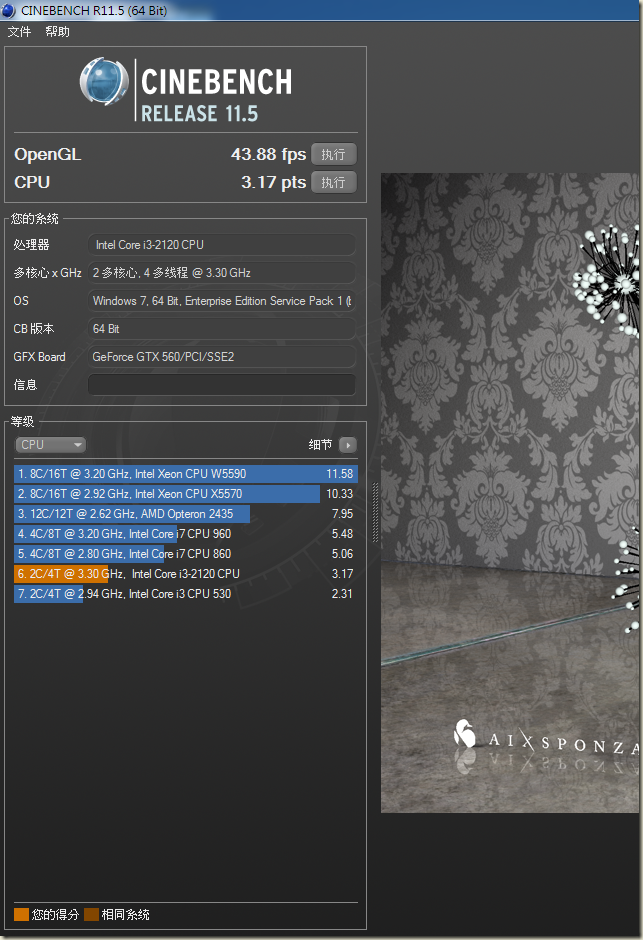Select the OS field Windows 7 64 Bit
The image size is (643, 940).
click(222, 301)
